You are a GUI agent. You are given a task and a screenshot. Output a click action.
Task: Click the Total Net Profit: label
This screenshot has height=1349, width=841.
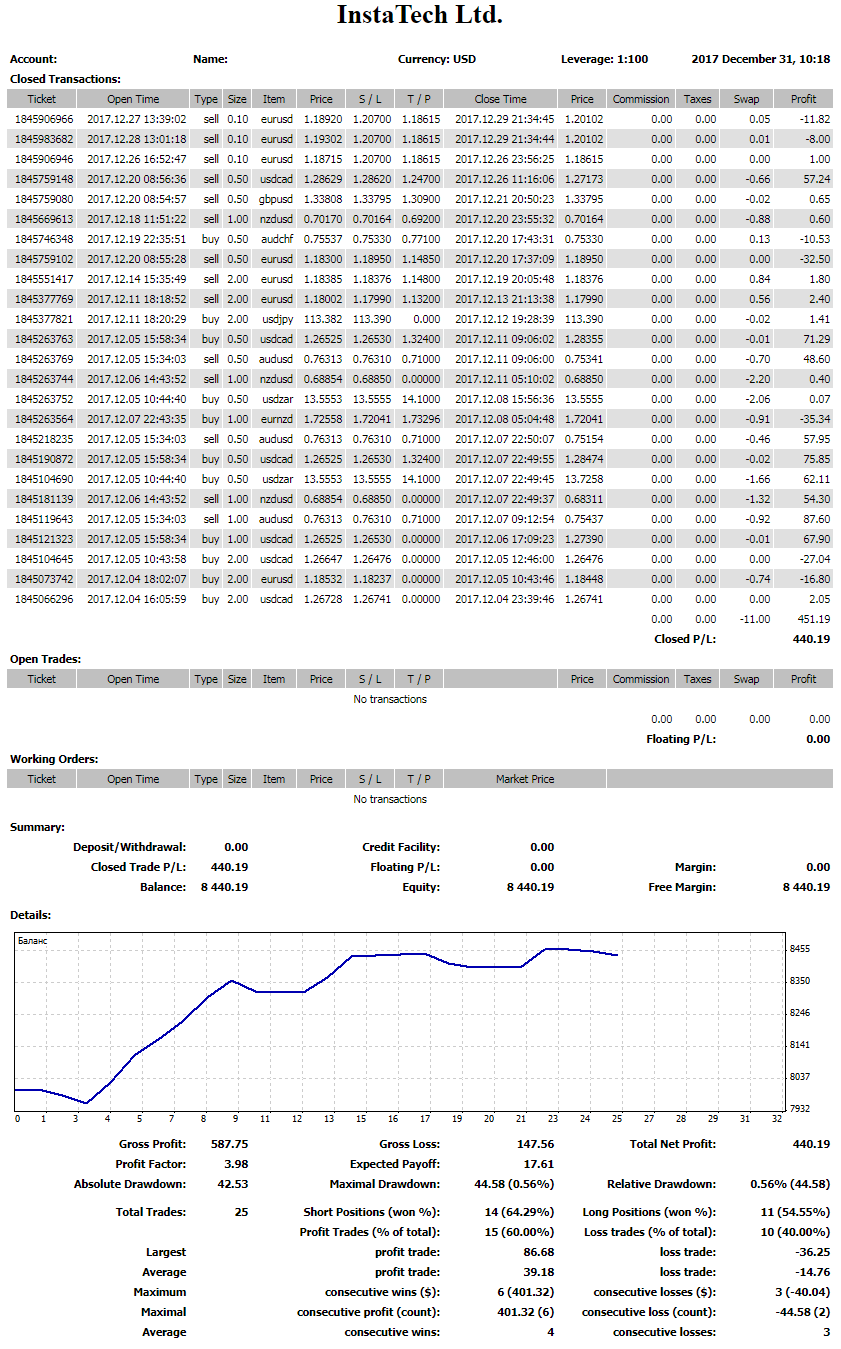672,1144
